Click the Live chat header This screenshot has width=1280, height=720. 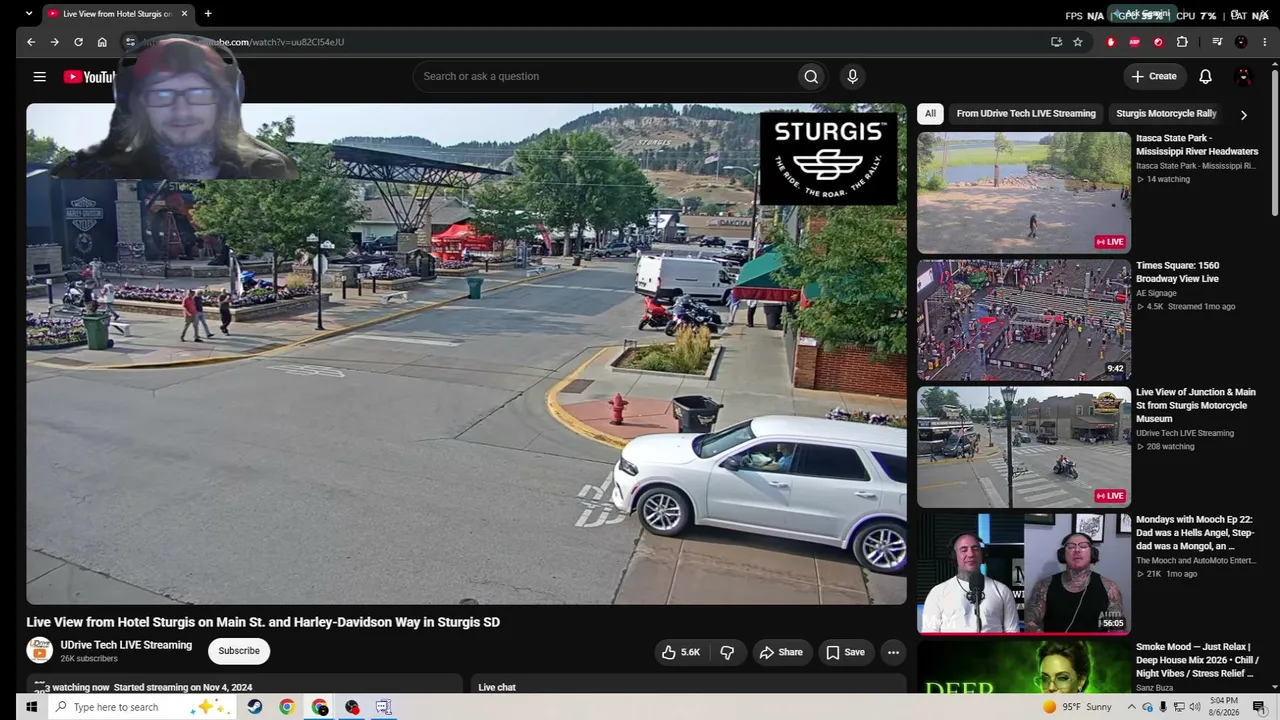tap(497, 687)
